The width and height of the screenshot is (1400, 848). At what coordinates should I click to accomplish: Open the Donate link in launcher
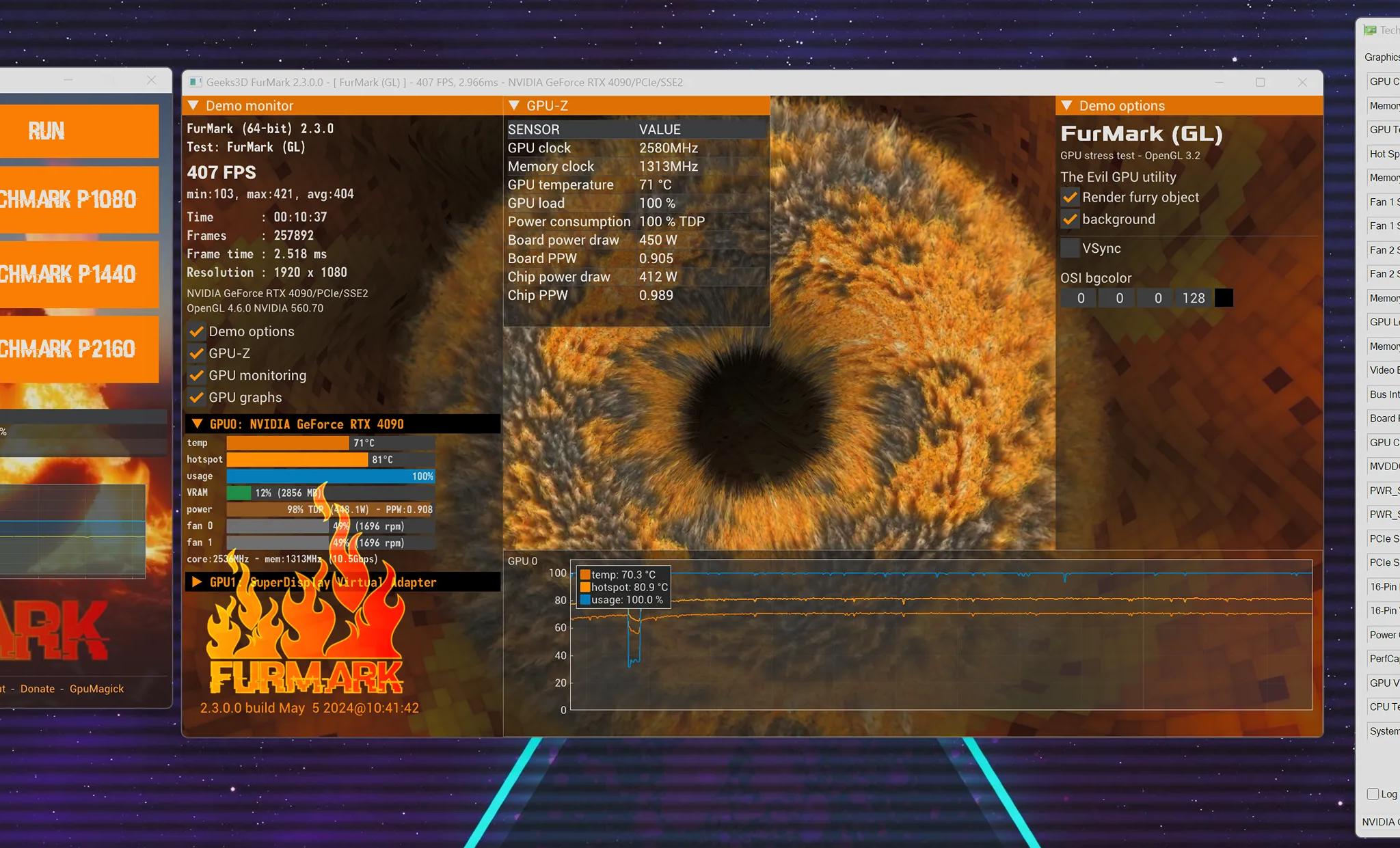38,689
